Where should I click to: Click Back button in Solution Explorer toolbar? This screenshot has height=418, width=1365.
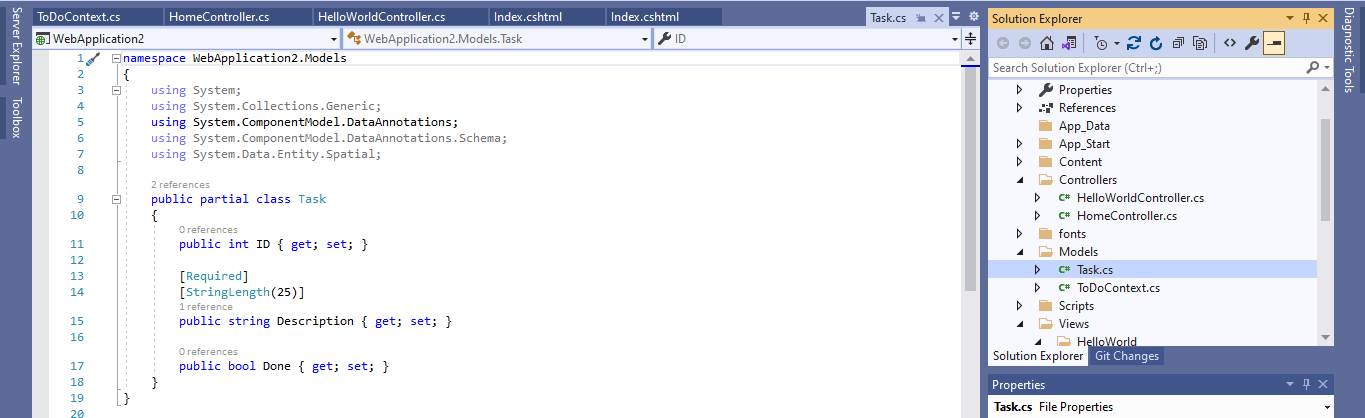[x=1003, y=43]
